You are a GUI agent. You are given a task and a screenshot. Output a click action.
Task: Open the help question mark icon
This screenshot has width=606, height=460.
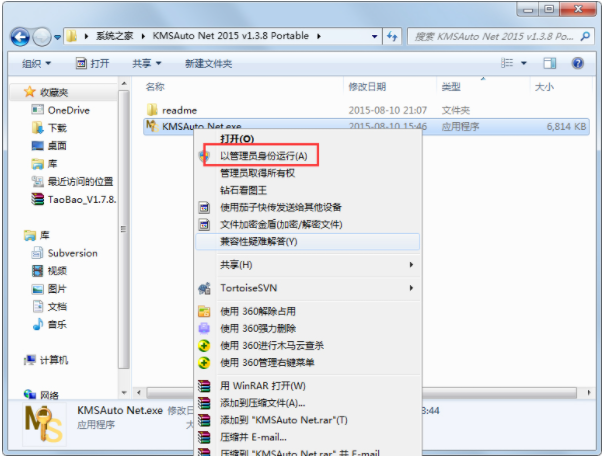point(577,63)
